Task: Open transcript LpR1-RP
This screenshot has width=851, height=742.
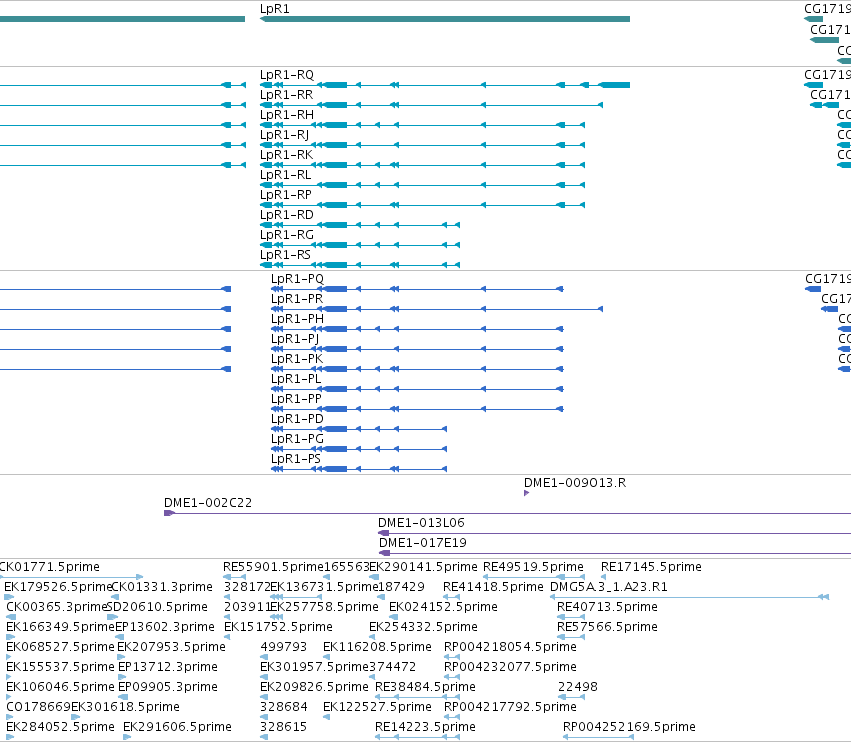Action: pyautogui.click(x=285, y=195)
